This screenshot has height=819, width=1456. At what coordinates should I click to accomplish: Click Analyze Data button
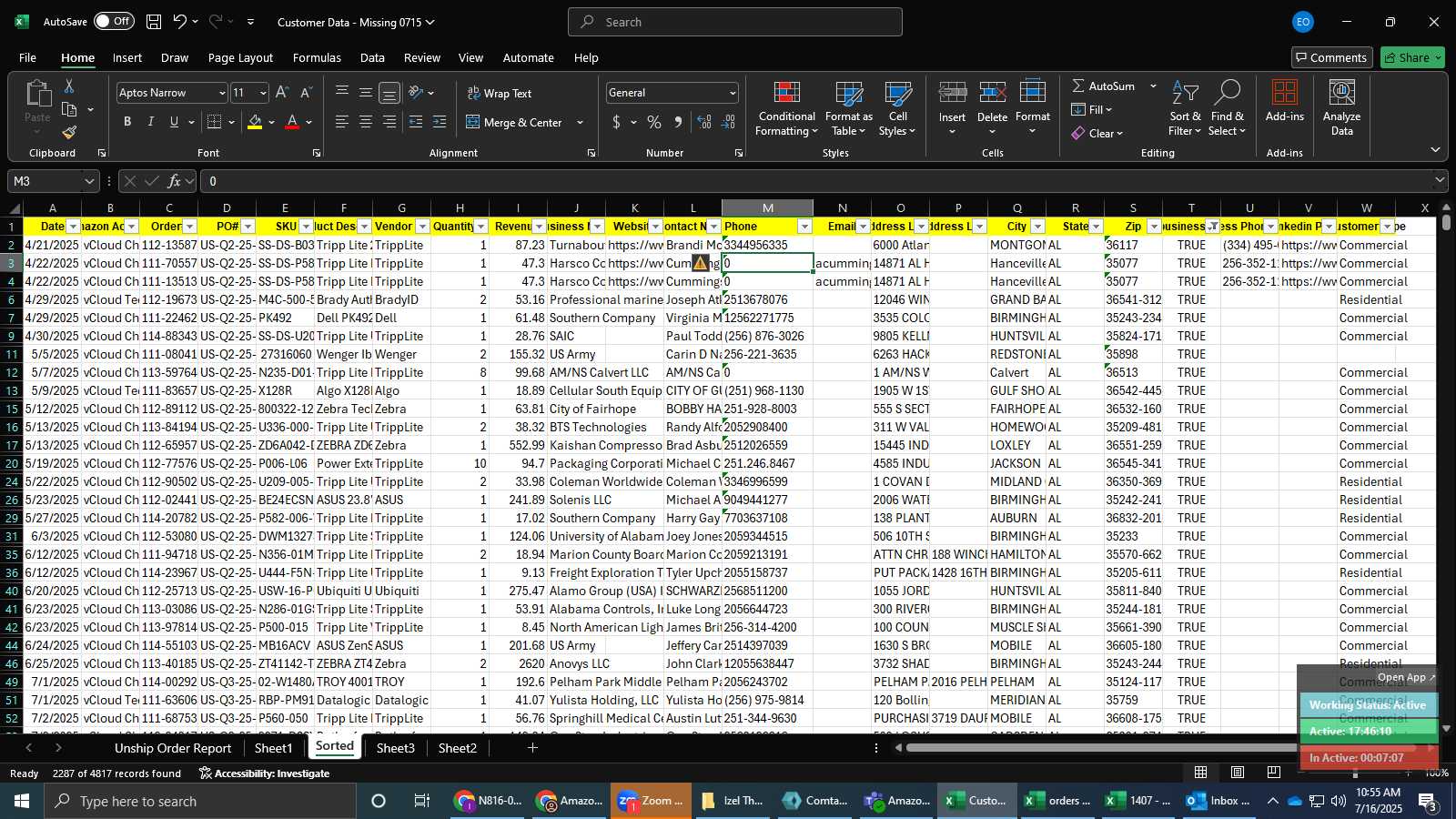pyautogui.click(x=1341, y=109)
